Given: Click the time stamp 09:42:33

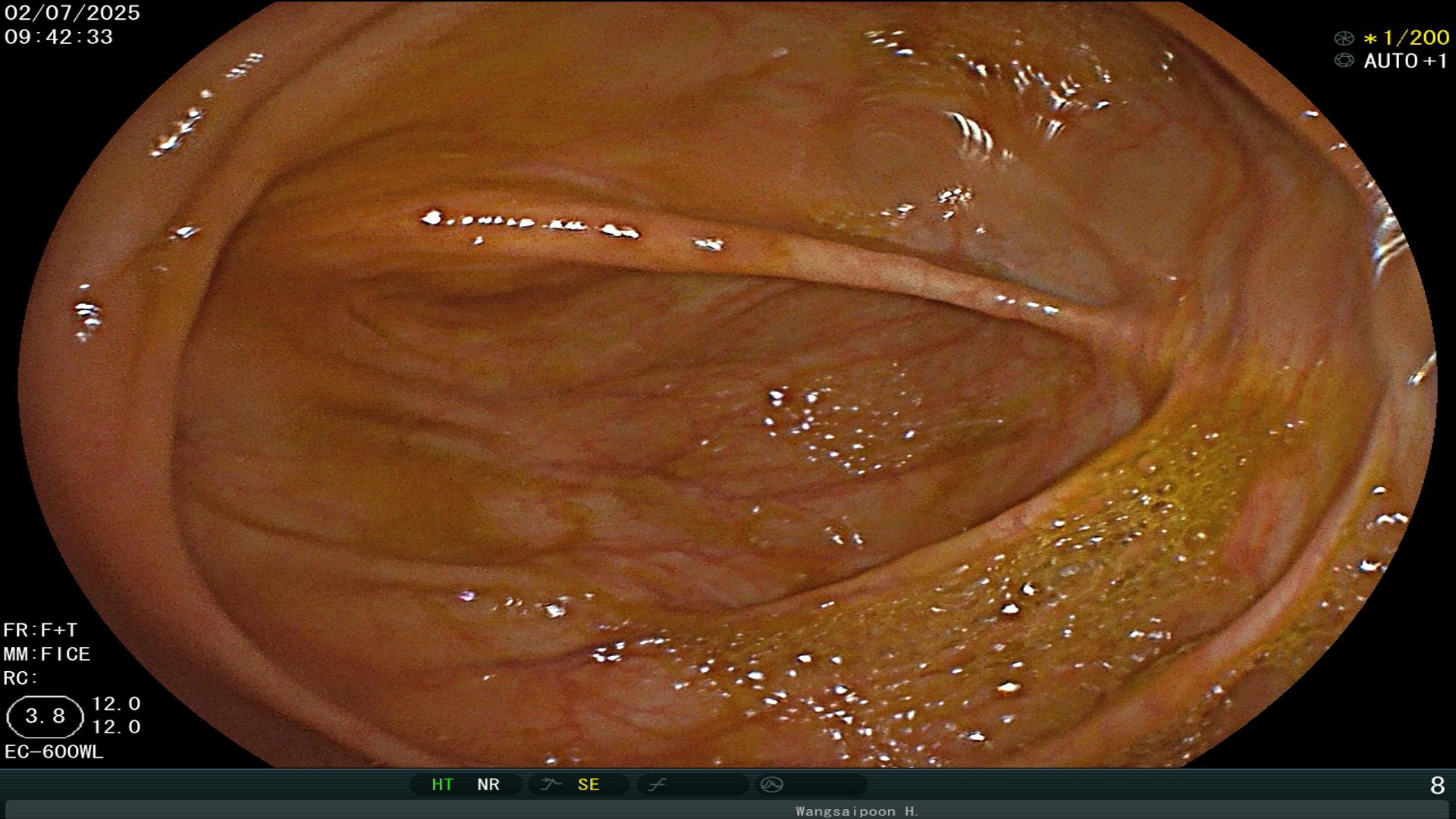Looking at the screenshot, I should 58,36.
